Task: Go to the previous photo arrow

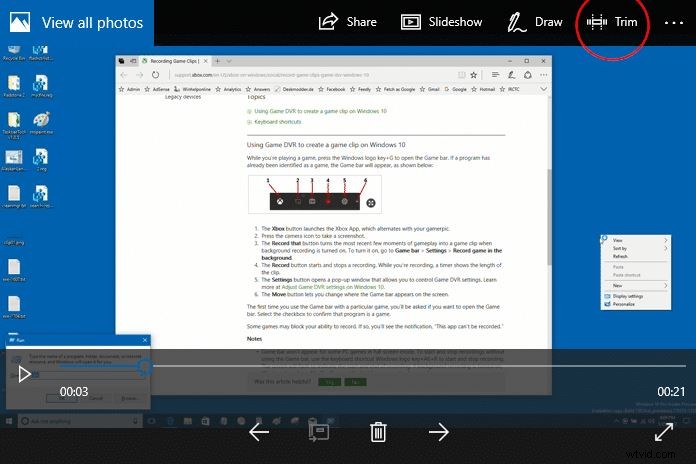Action: (x=259, y=432)
